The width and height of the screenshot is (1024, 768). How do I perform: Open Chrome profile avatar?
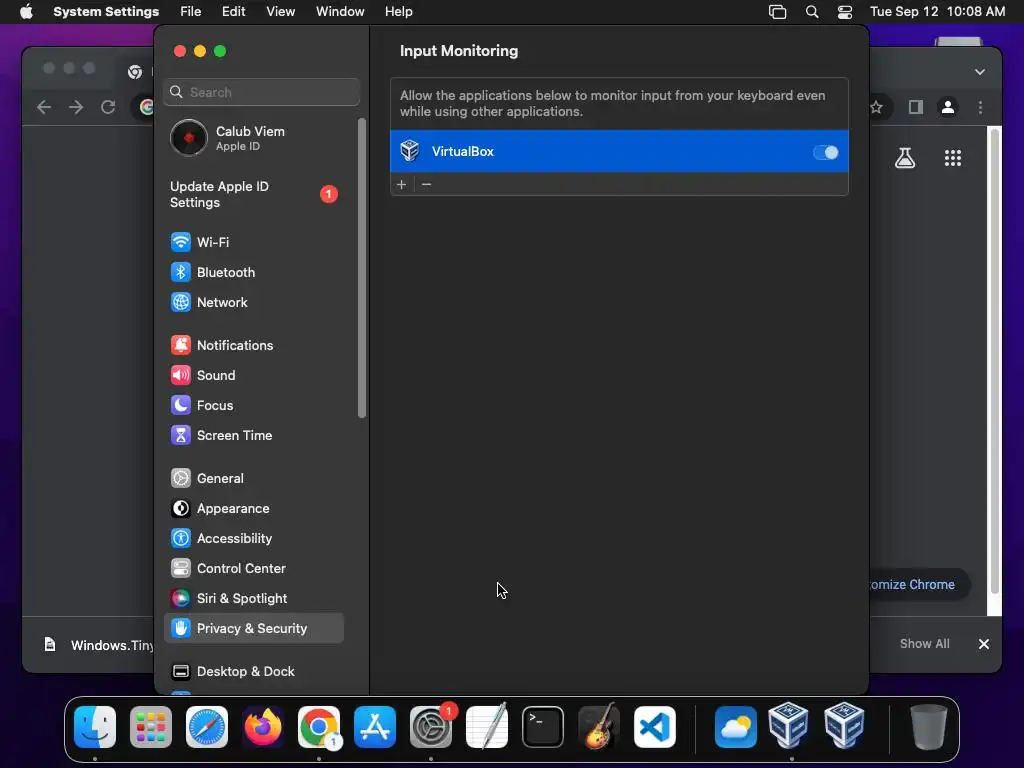[x=948, y=107]
